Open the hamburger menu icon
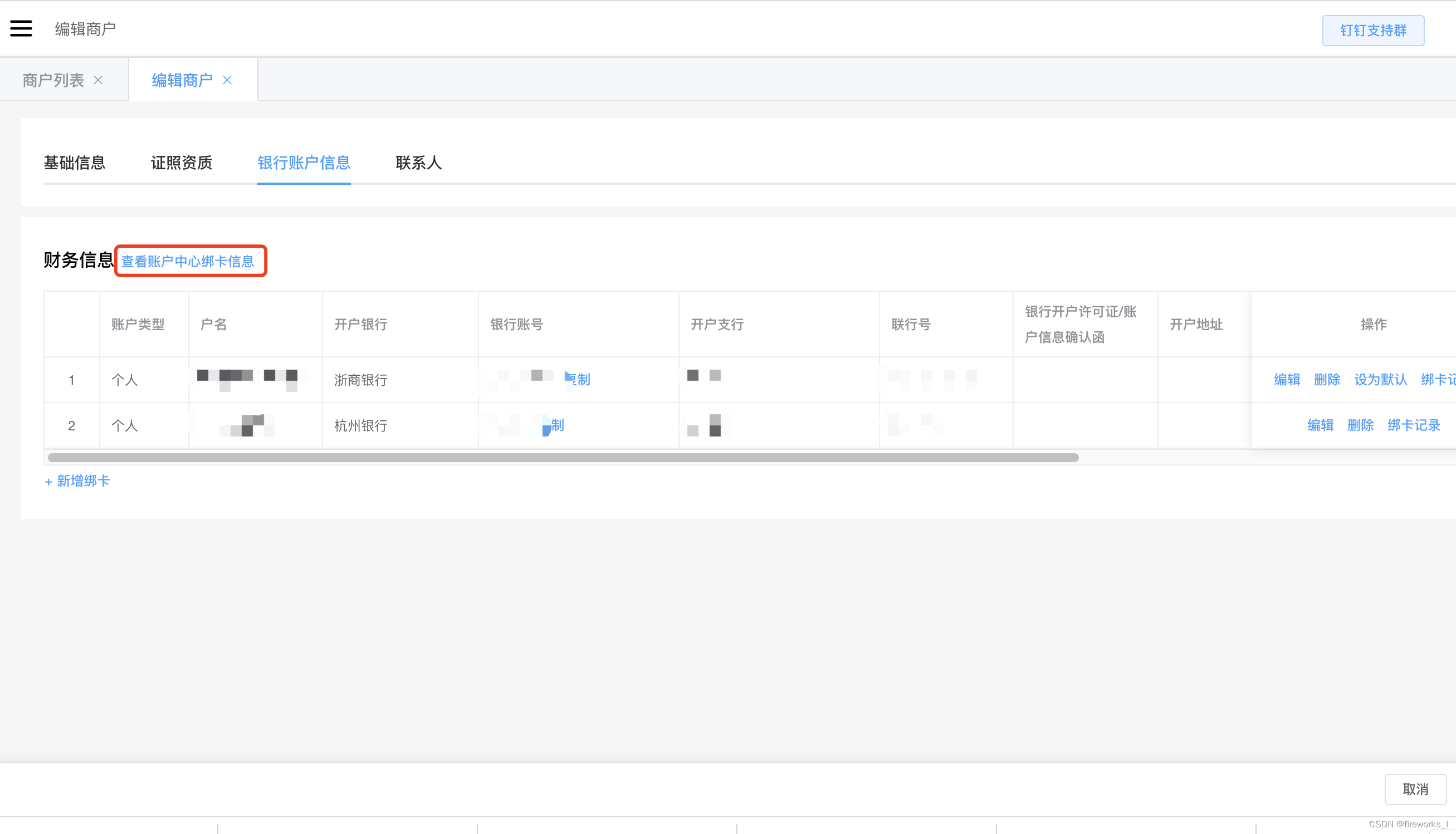 (x=21, y=28)
